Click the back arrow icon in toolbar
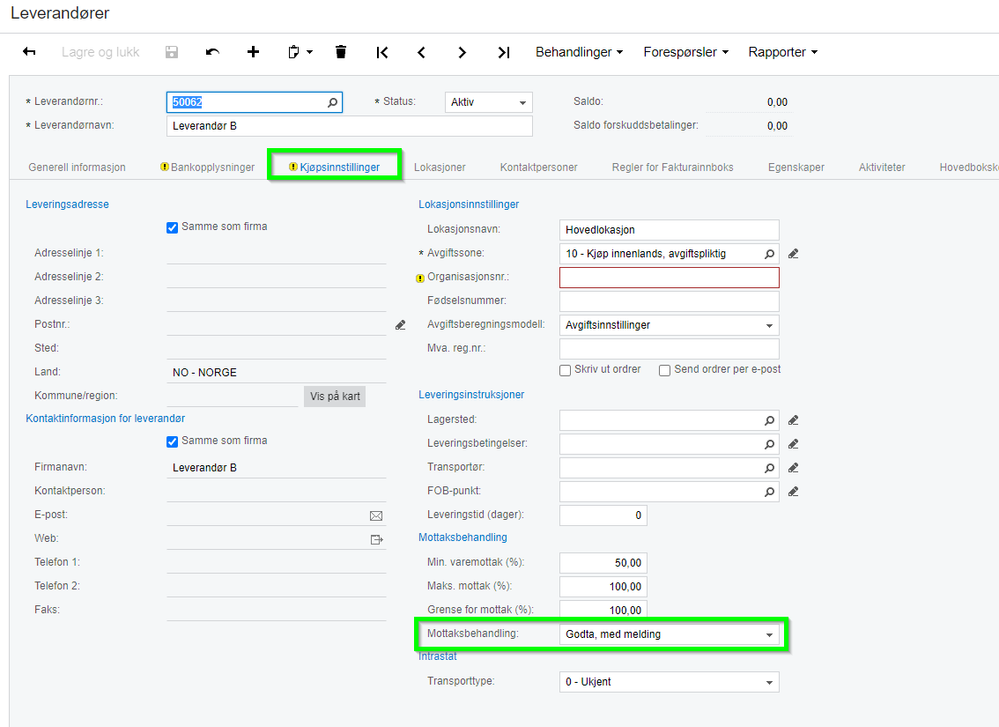 tap(29, 52)
